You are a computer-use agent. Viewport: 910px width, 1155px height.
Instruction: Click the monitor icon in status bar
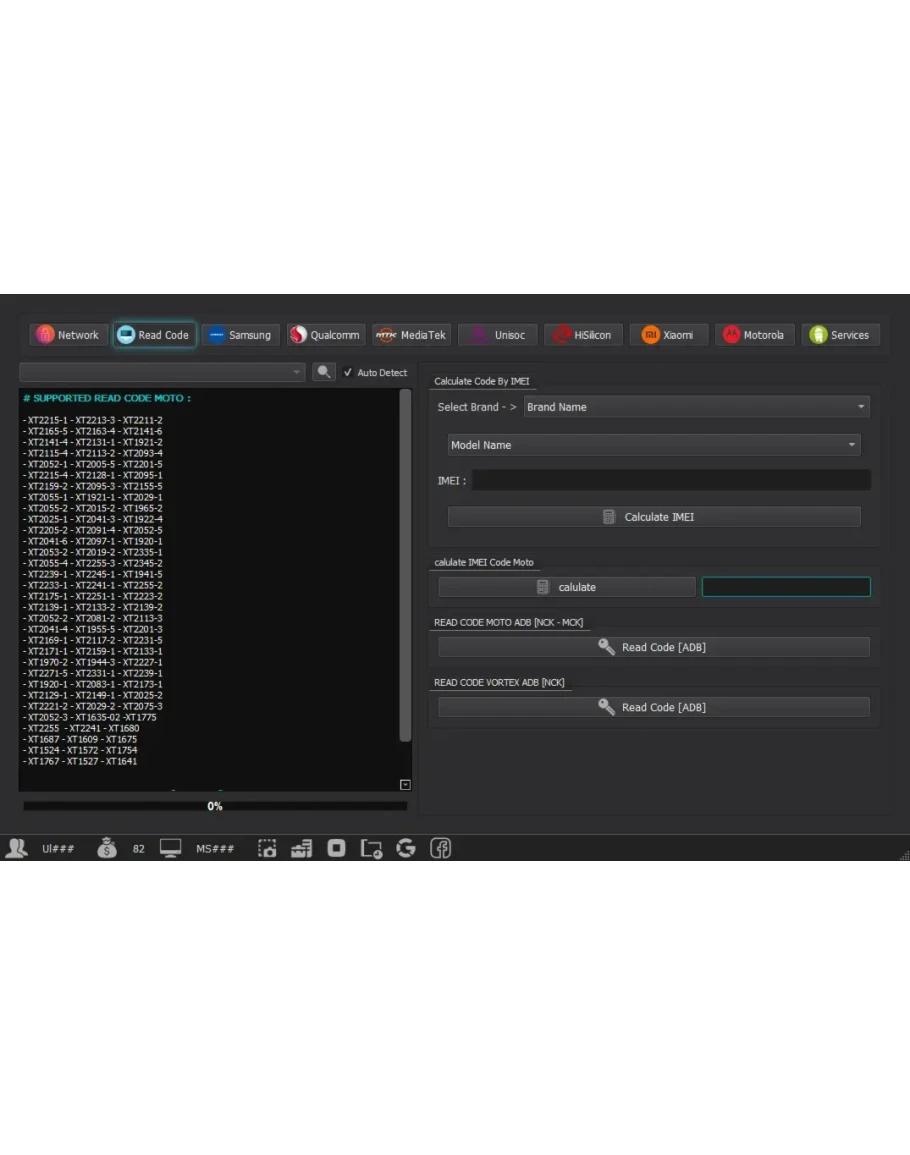click(x=171, y=848)
